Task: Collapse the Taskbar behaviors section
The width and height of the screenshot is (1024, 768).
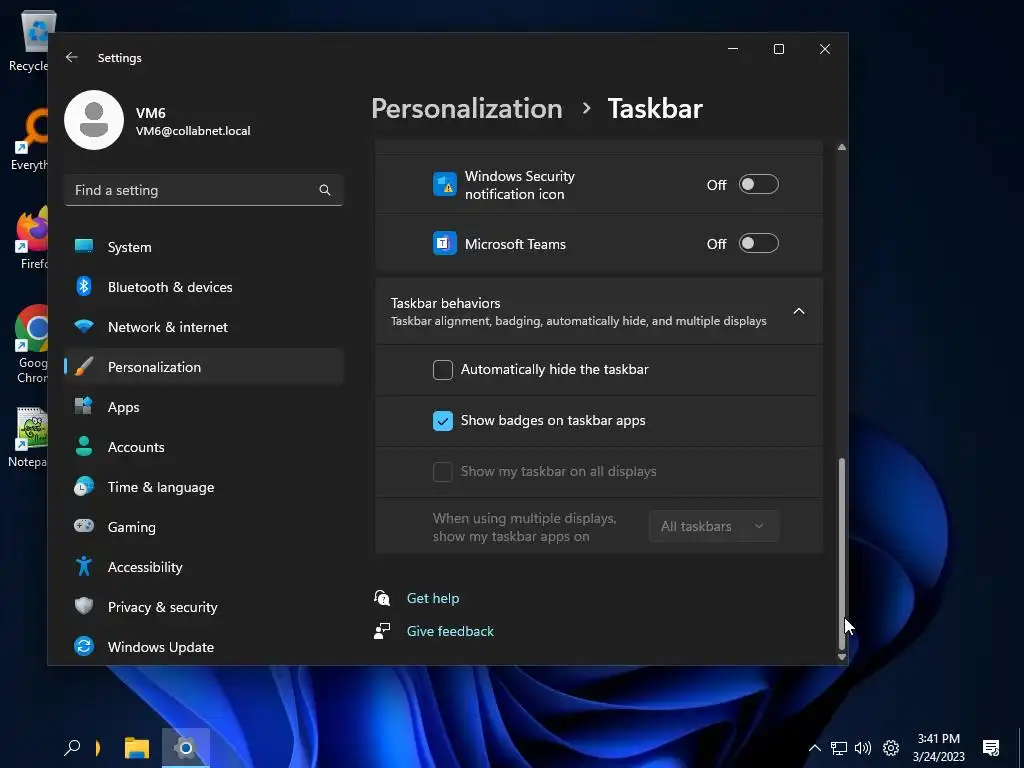Action: 799,312
